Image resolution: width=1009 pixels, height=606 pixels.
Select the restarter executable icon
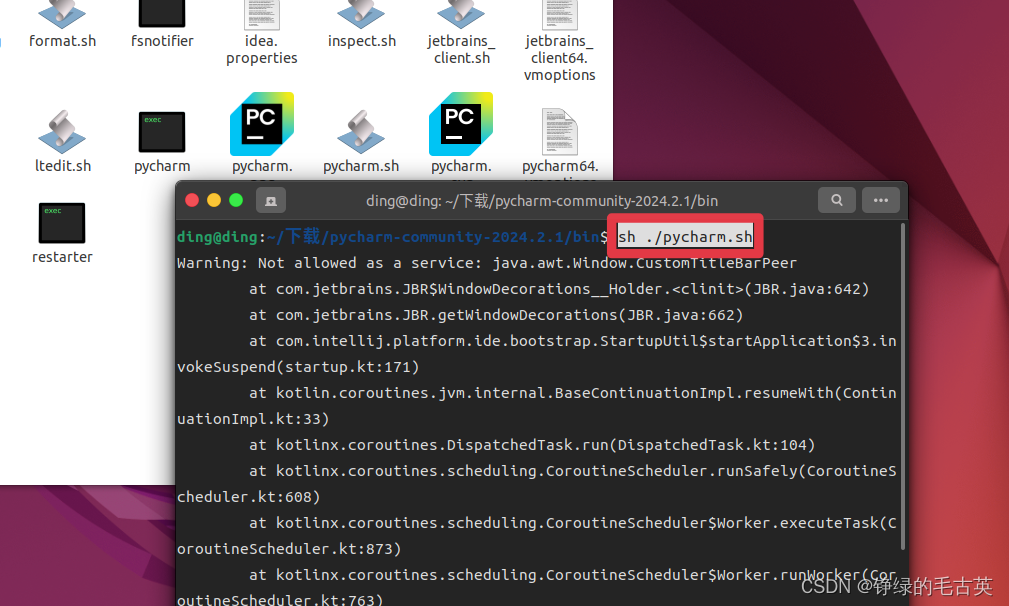coord(62,223)
